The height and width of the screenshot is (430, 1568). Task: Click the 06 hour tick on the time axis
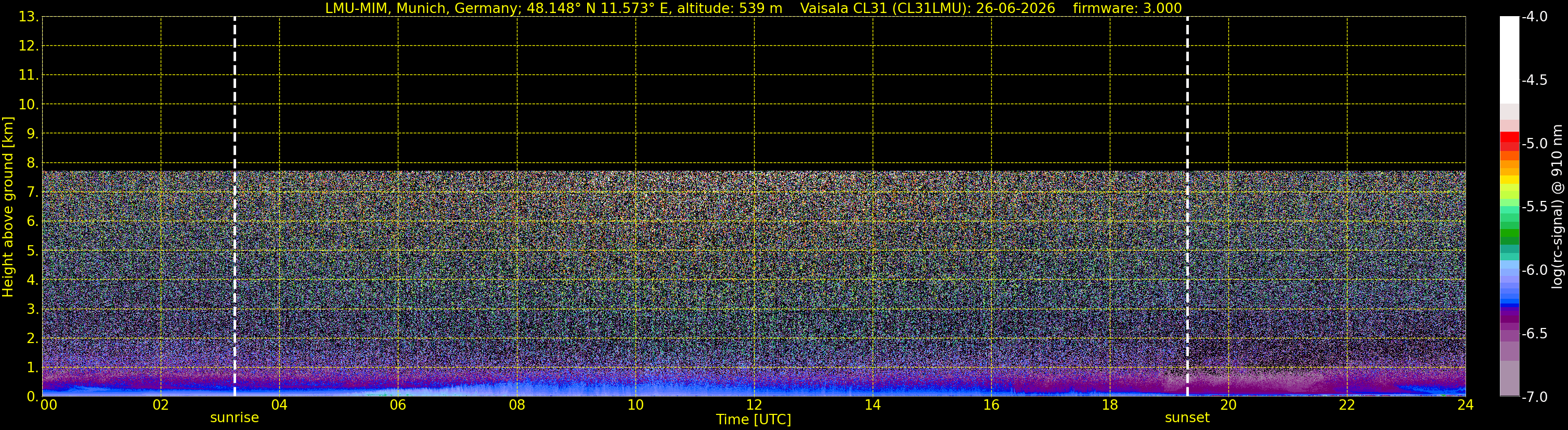[398, 405]
